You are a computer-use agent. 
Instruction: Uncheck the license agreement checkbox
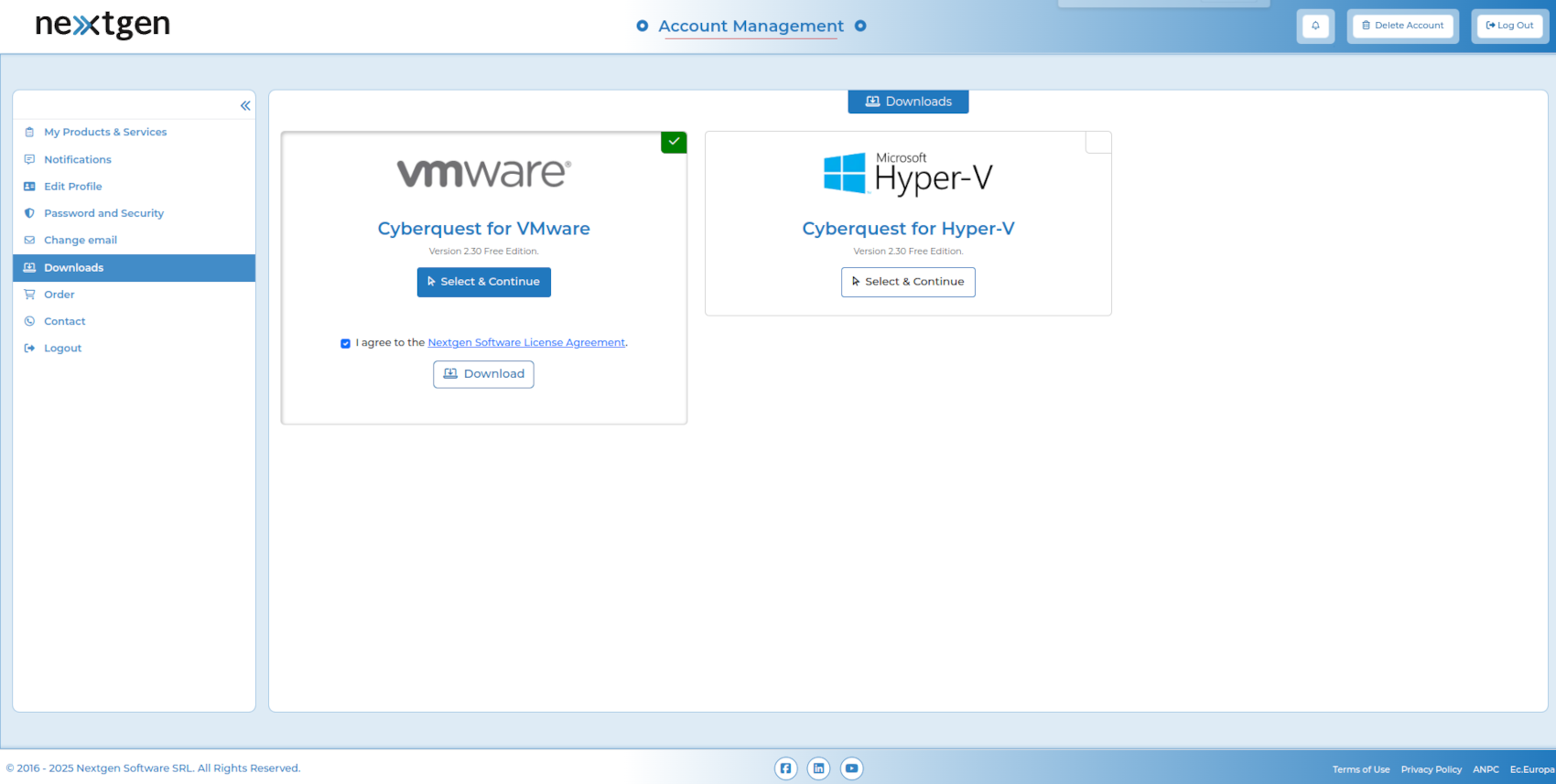[345, 344]
